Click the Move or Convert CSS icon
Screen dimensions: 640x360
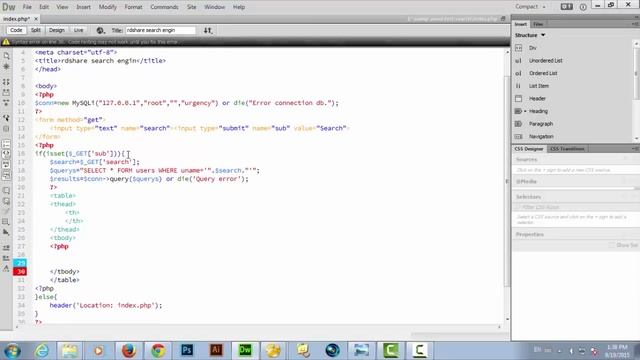6,233
